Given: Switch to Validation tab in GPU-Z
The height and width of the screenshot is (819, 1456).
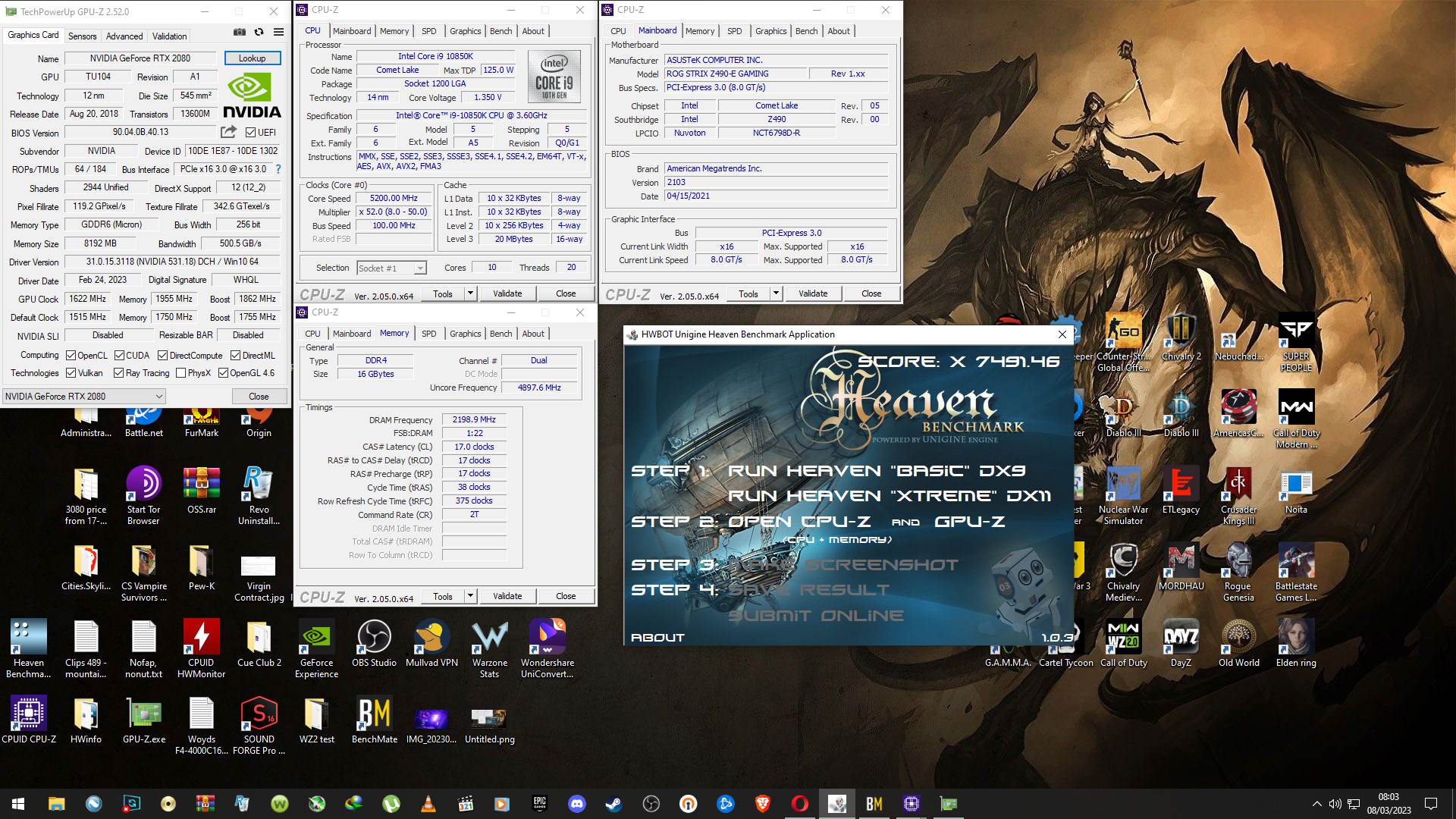Looking at the screenshot, I should click(169, 36).
